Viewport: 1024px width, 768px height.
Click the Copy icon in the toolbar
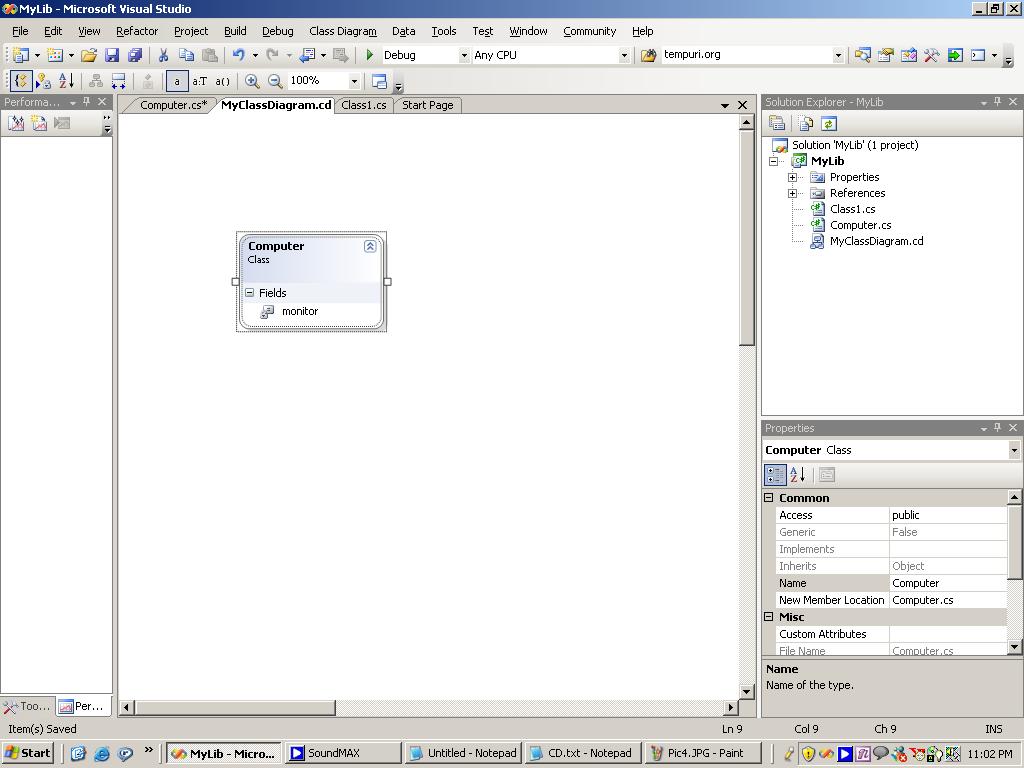point(186,56)
